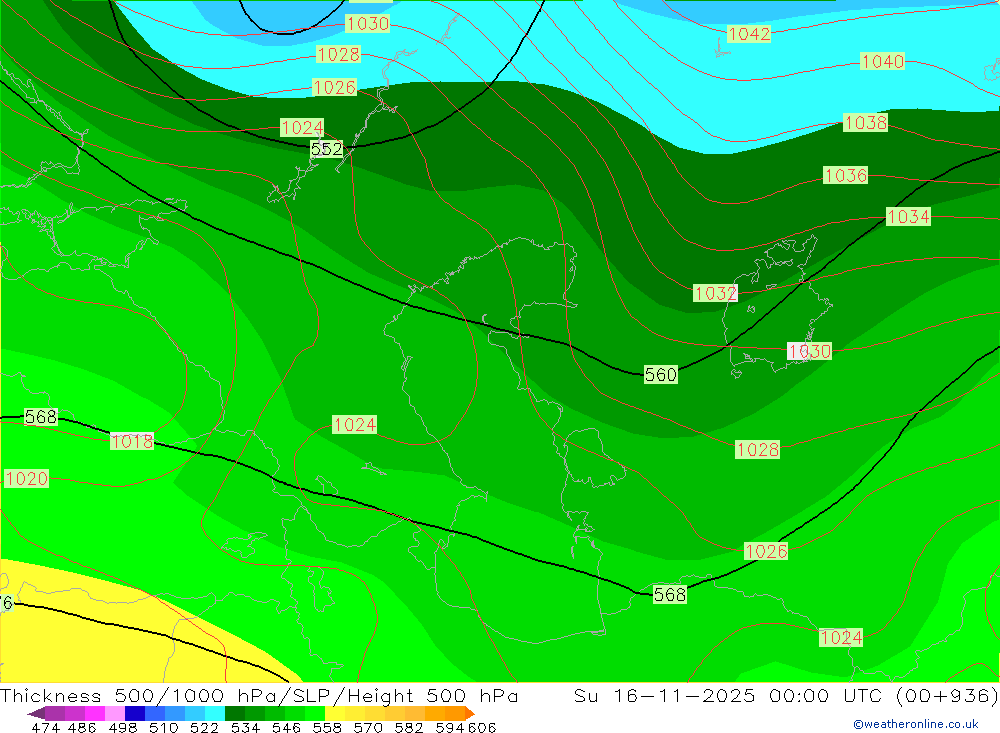Click the forecast offset '(00+936)'
Screen dimensions: 1000x733
pyautogui.click(x=946, y=695)
